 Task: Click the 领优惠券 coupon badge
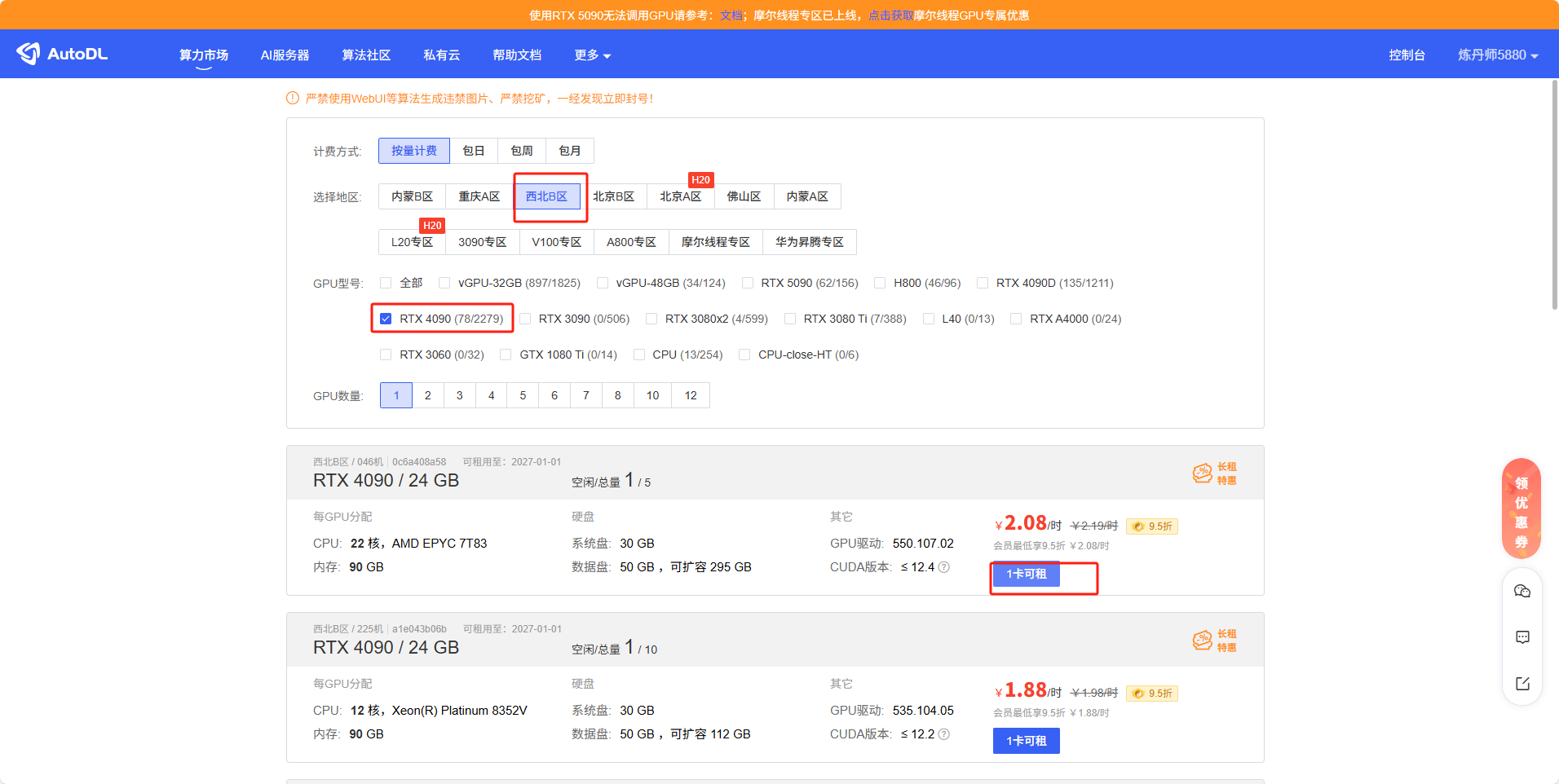pos(1521,509)
